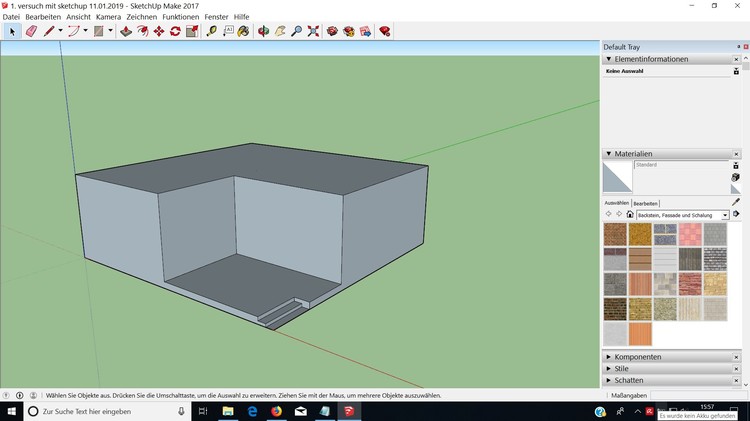Click the Windows search box
Viewport: 750px width, 421px height.
click(108, 411)
